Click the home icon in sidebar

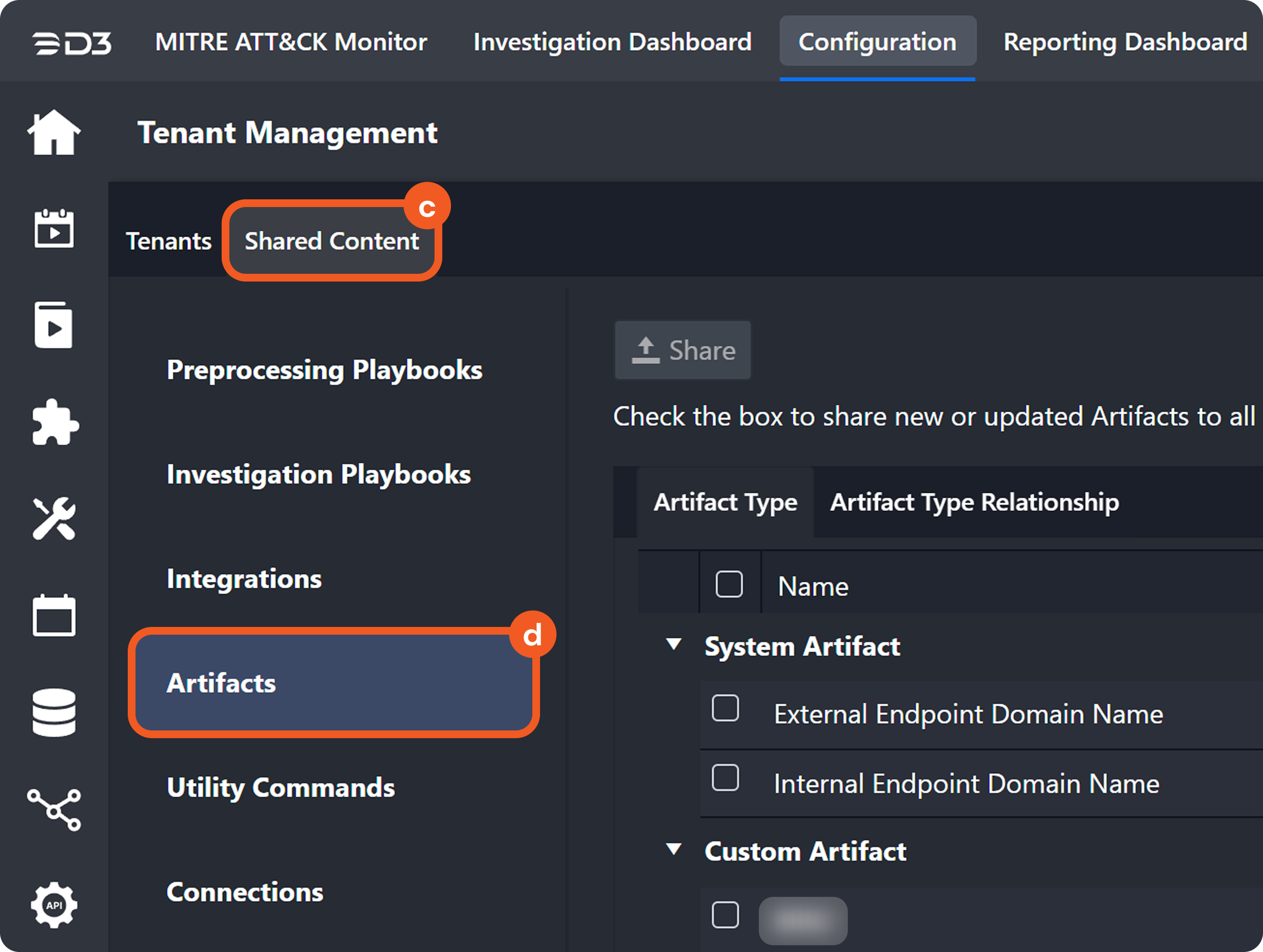54,133
